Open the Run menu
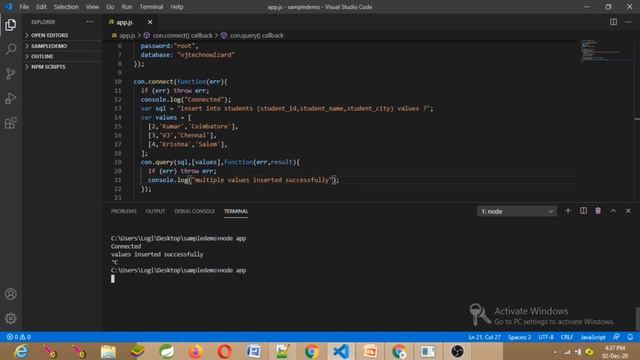640x360 pixels. coord(127,7)
